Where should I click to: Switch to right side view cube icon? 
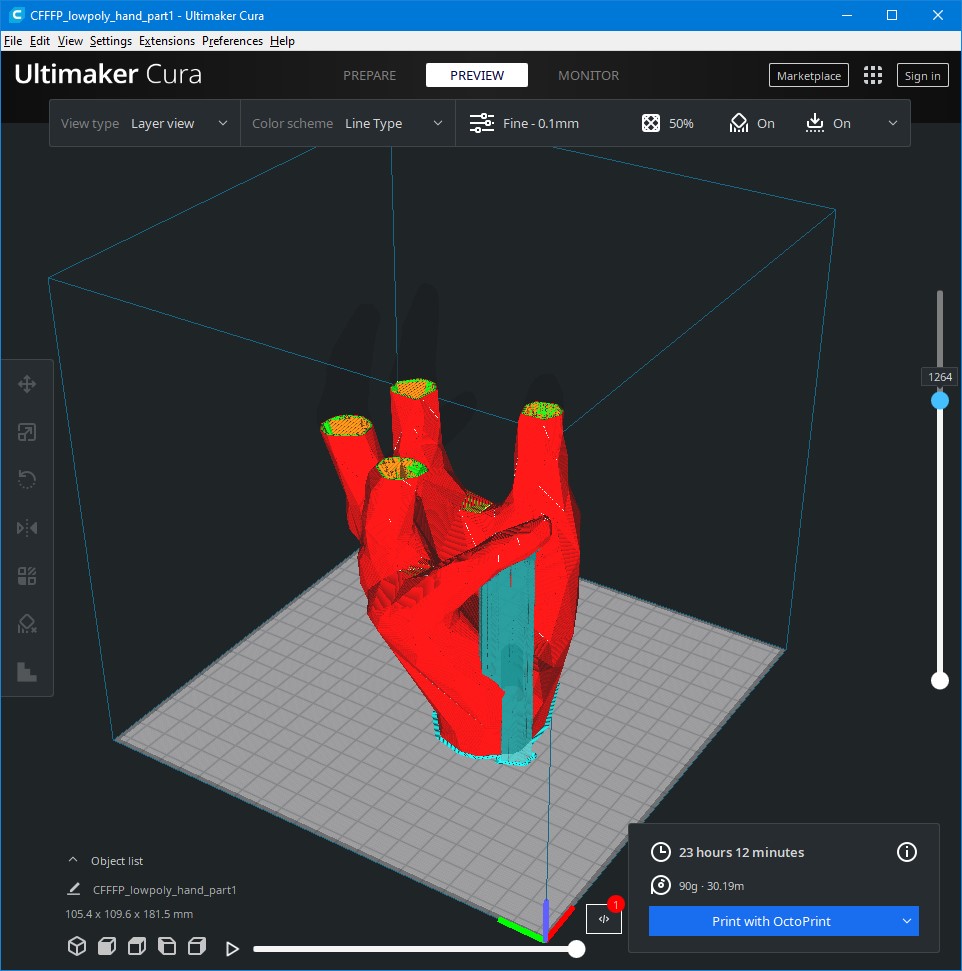point(197,946)
